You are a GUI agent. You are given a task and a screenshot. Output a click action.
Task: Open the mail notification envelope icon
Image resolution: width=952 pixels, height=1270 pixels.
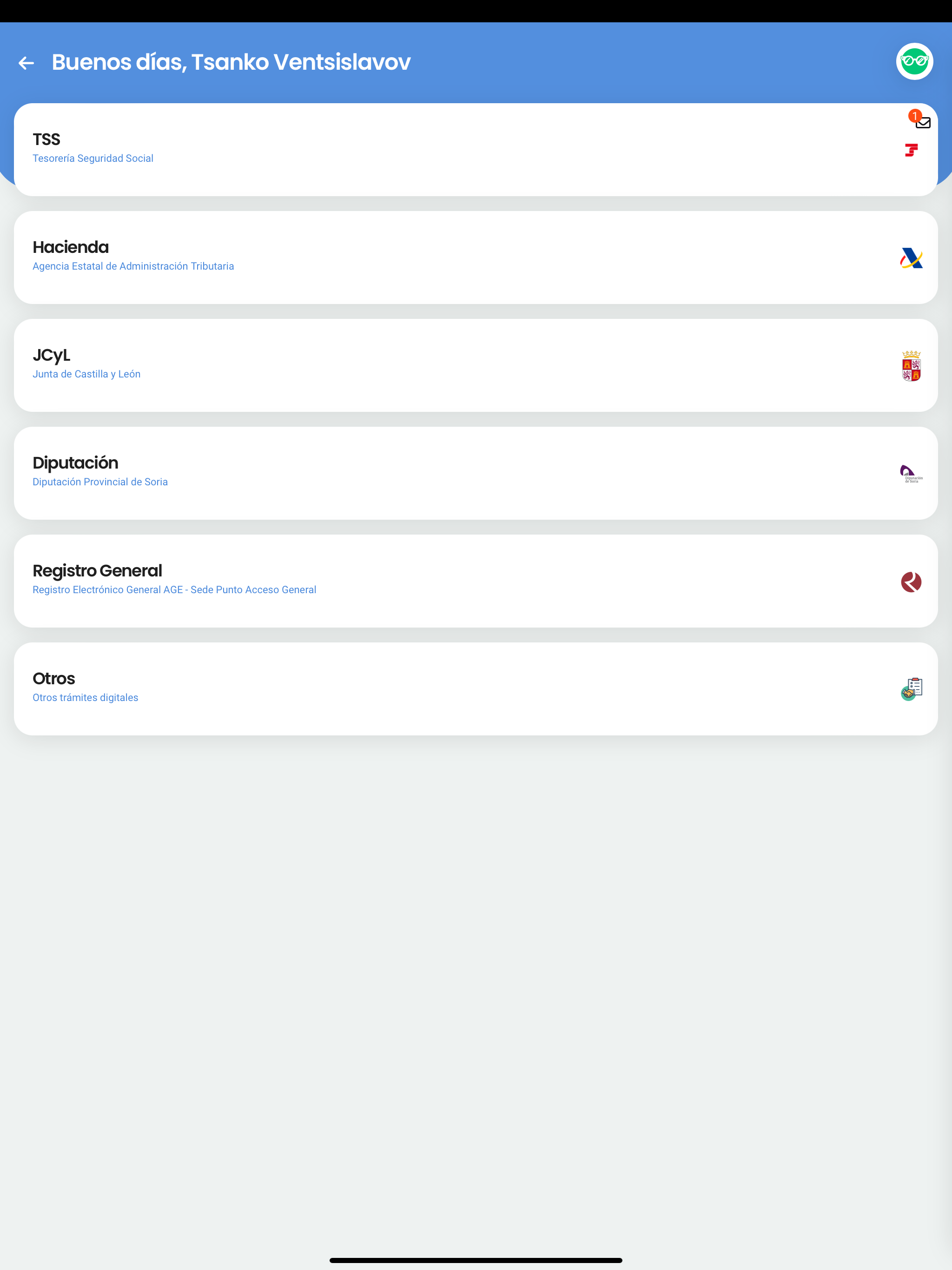point(922,122)
